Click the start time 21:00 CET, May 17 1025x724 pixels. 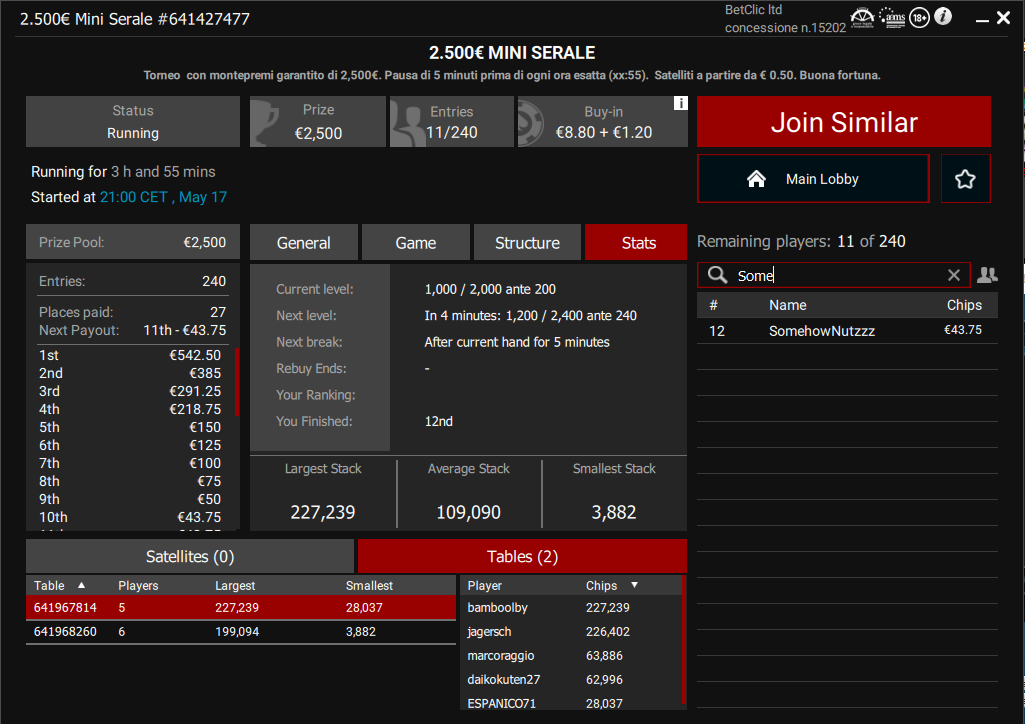click(163, 197)
